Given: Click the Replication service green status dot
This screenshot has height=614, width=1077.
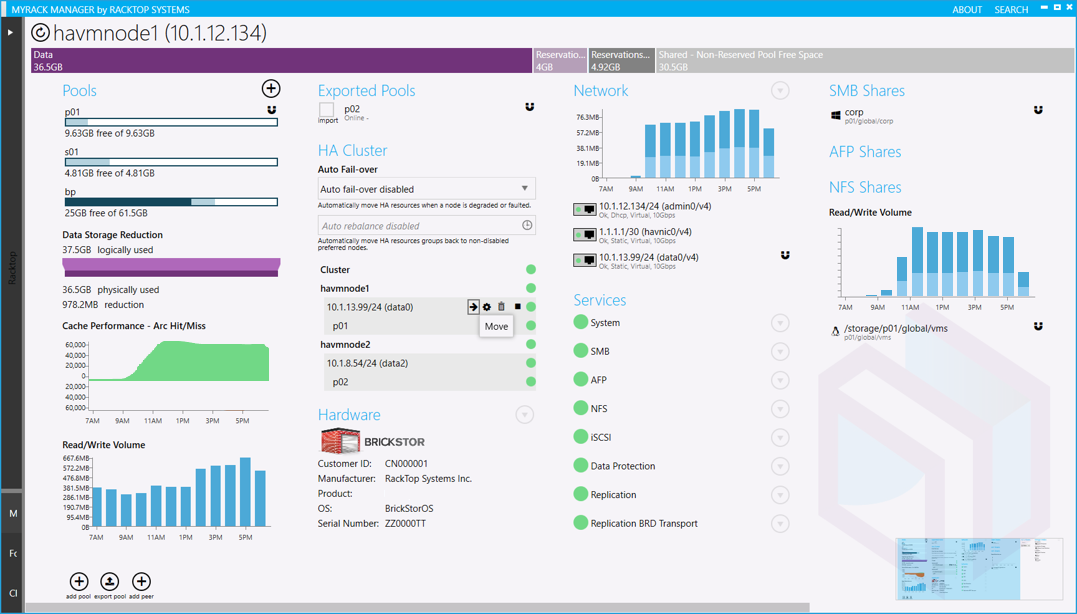Looking at the screenshot, I should [580, 494].
